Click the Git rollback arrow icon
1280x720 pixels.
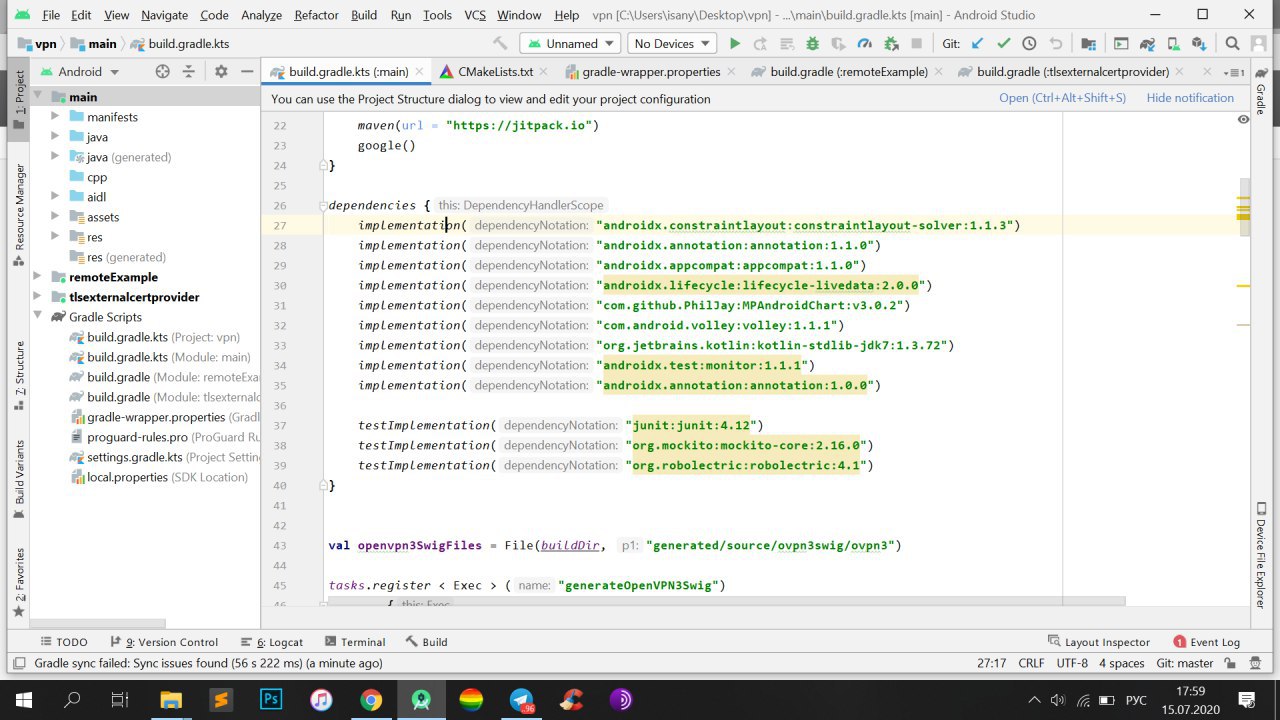(x=1055, y=44)
